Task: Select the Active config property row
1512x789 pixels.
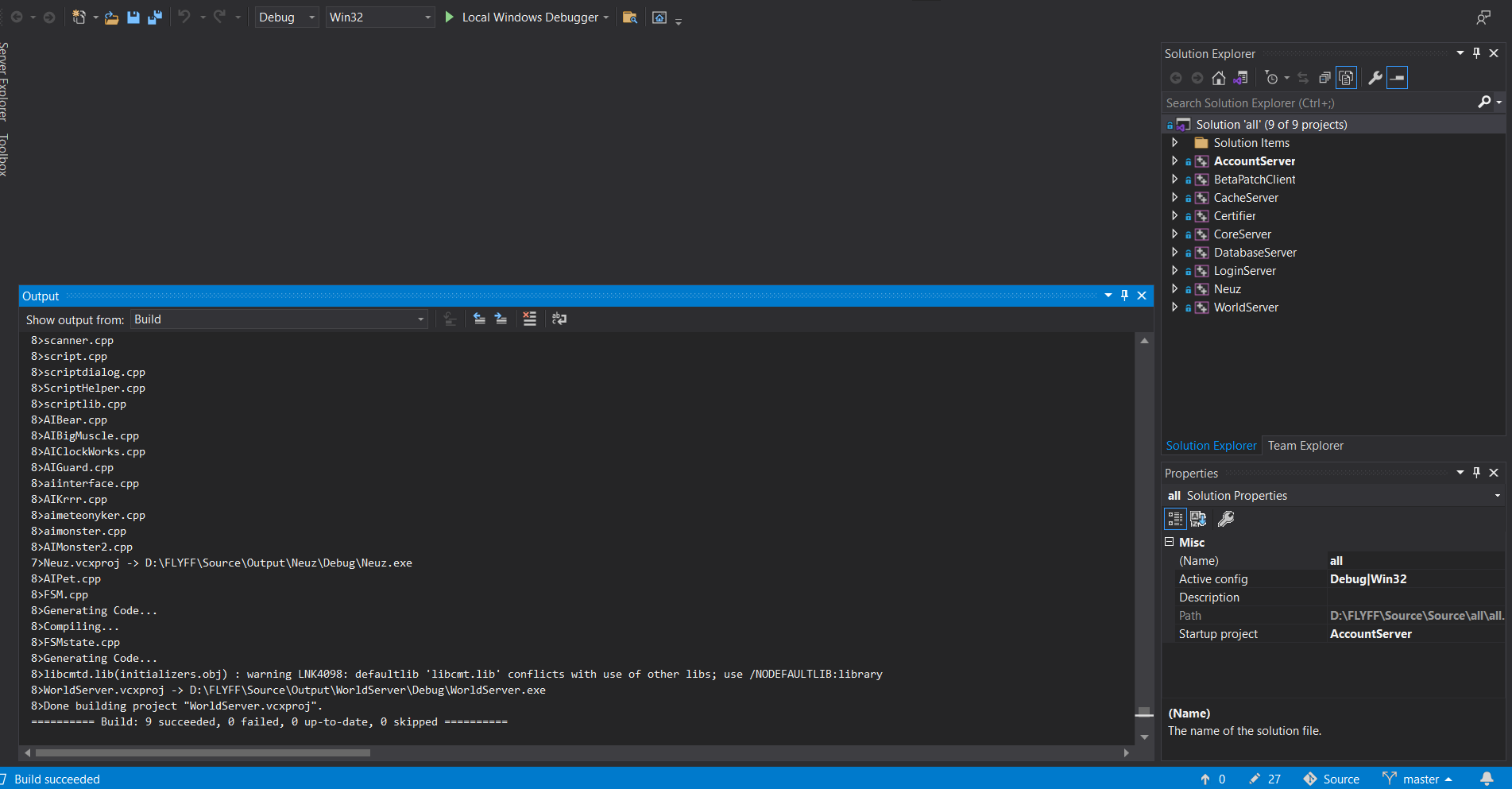Action: (1334, 578)
